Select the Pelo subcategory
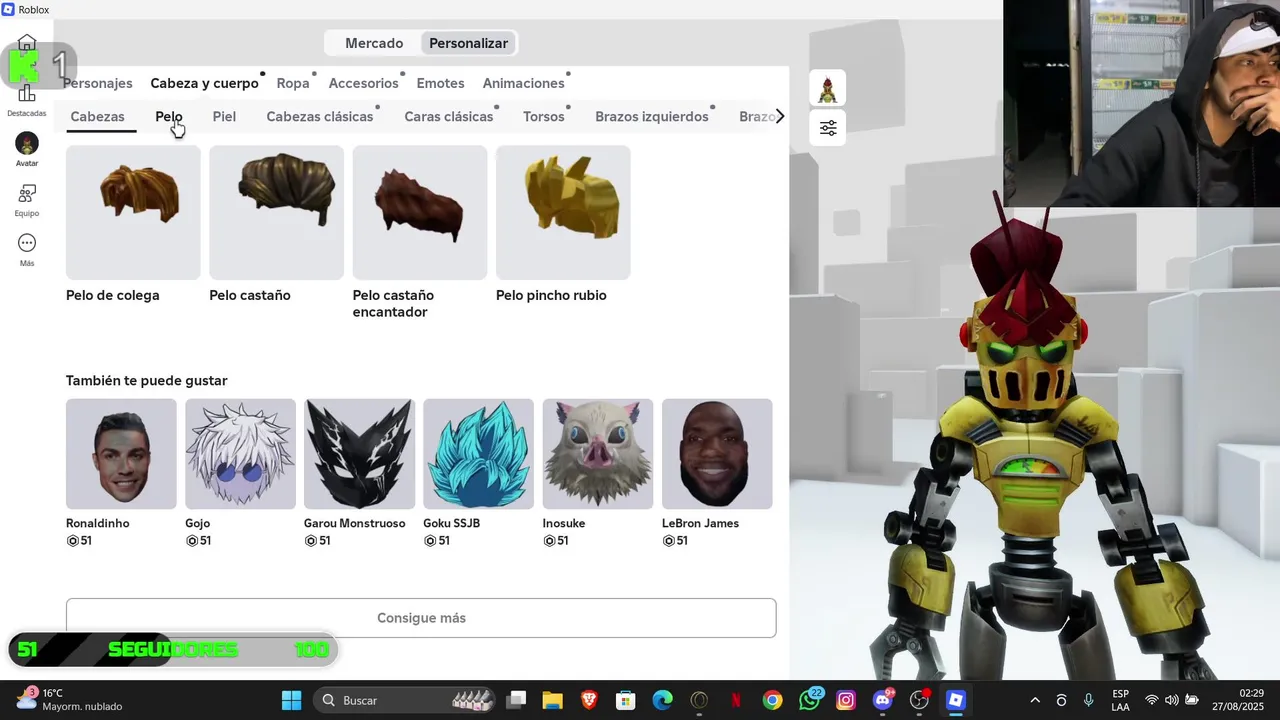 169,117
